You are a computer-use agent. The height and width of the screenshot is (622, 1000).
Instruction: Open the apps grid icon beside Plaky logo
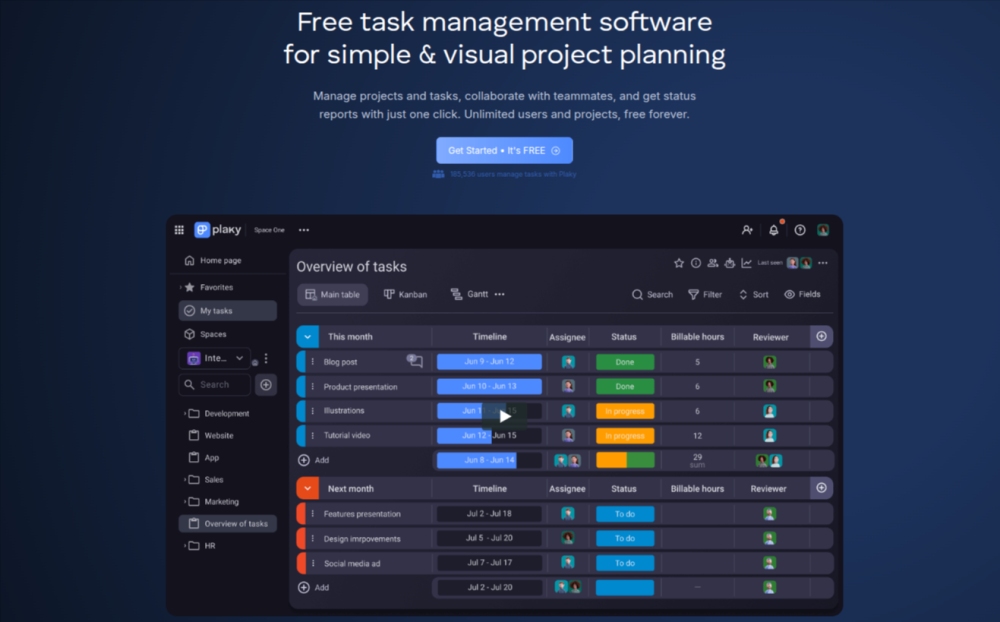pyautogui.click(x=179, y=230)
